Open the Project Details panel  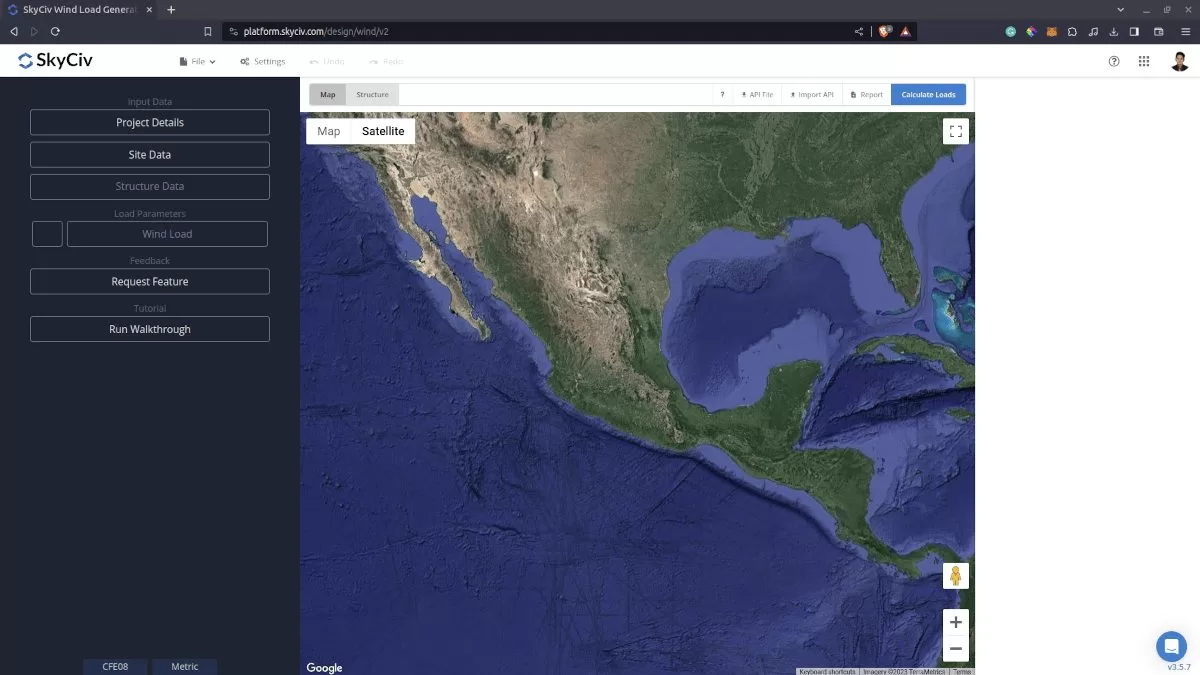(x=150, y=122)
